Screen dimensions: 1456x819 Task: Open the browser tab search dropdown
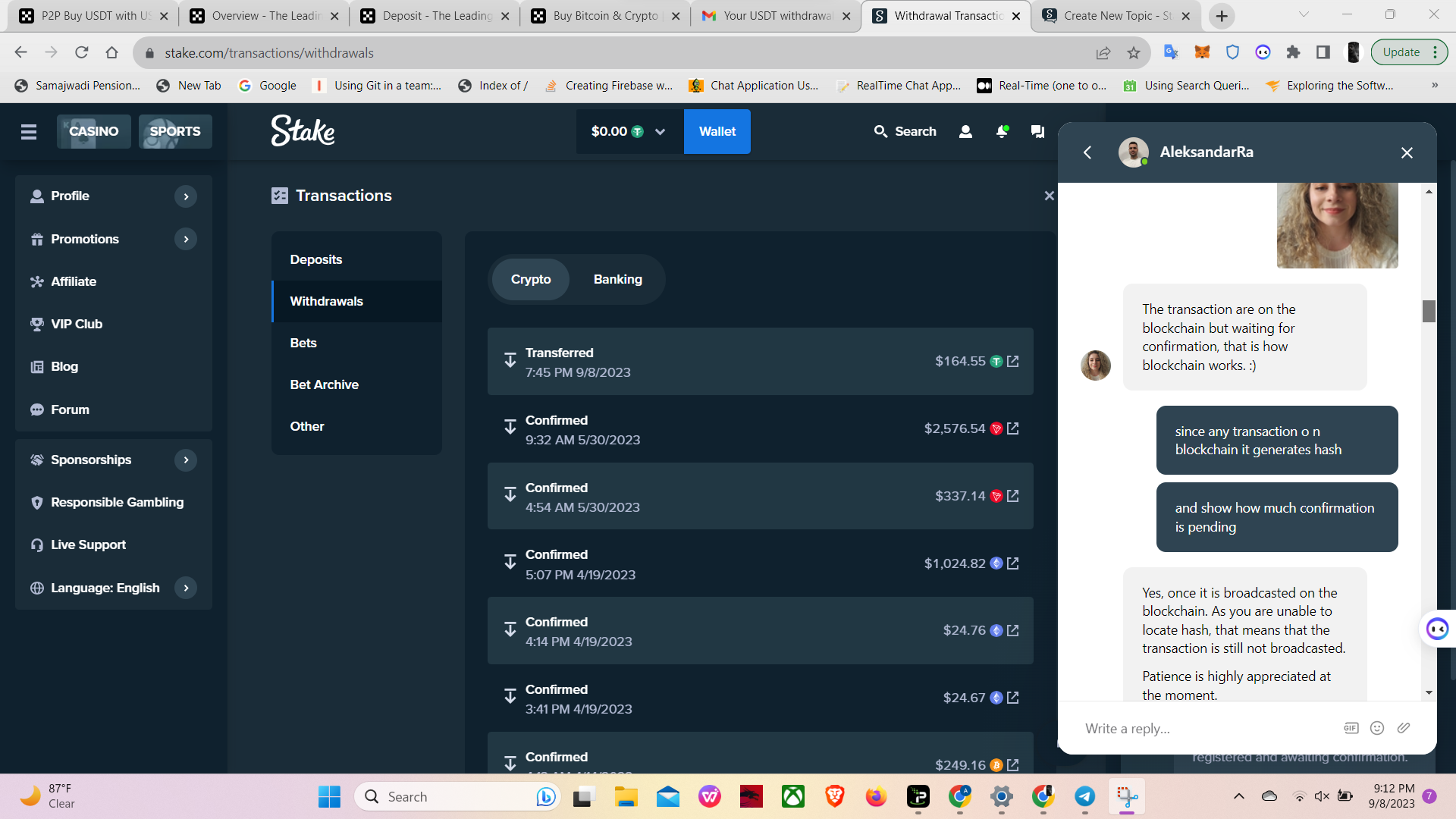click(1304, 15)
